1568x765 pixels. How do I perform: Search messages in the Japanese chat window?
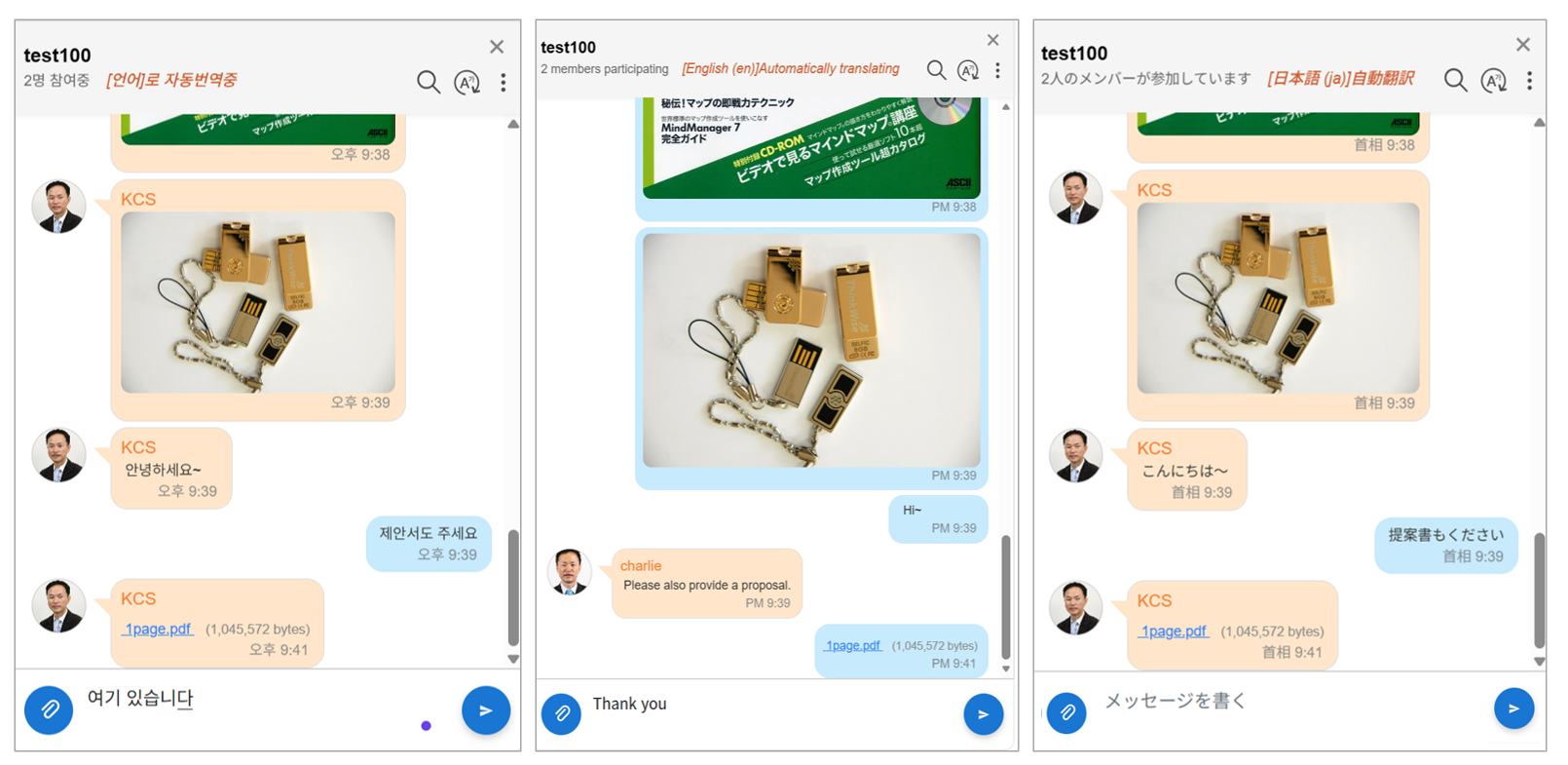(x=1455, y=80)
